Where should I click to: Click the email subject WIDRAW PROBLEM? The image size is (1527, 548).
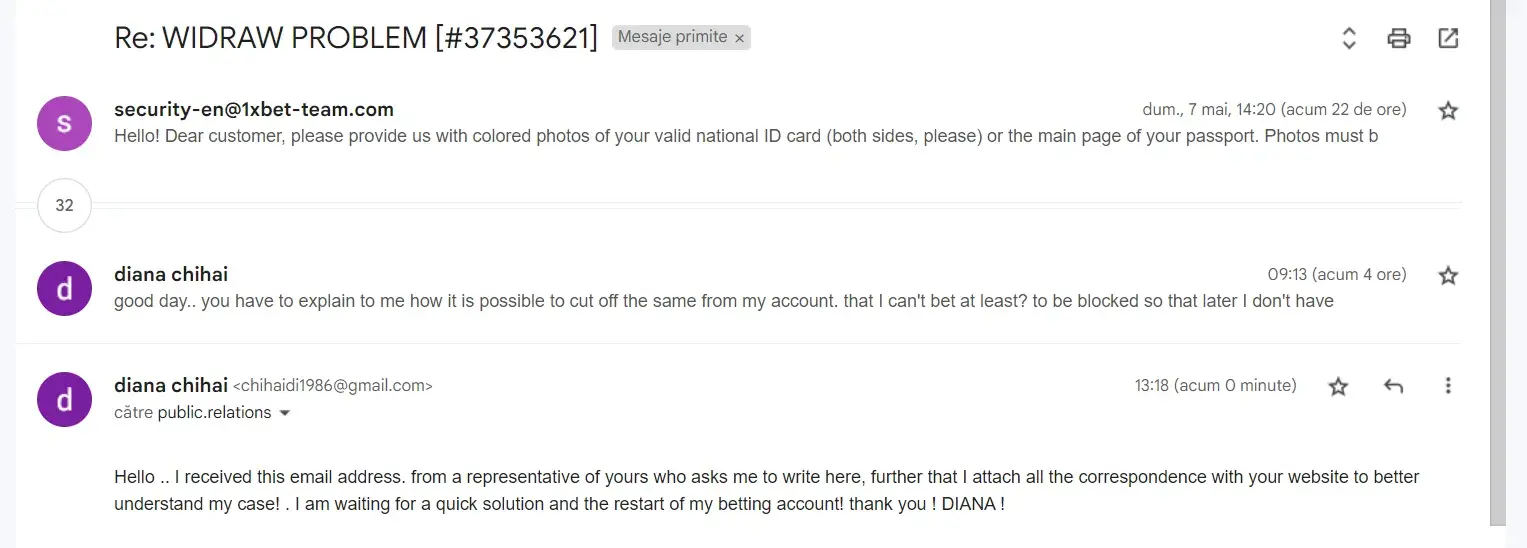pyautogui.click(x=355, y=38)
